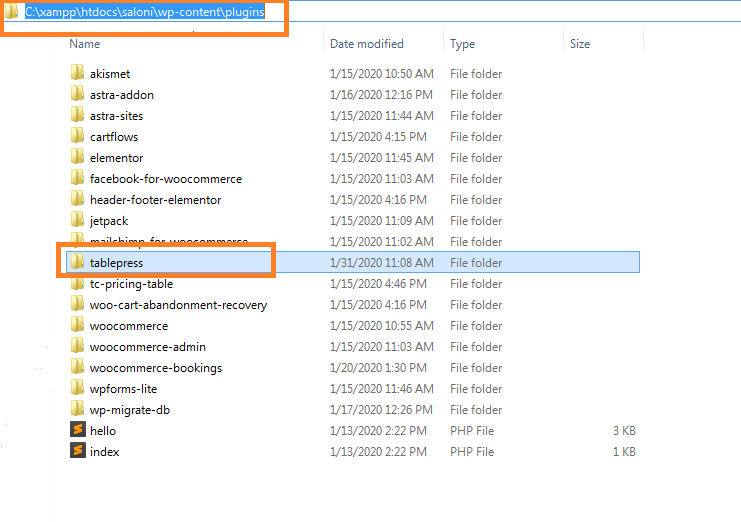741x522 pixels.
Task: Select the tc-pricing-table folder name
Action: (x=131, y=284)
